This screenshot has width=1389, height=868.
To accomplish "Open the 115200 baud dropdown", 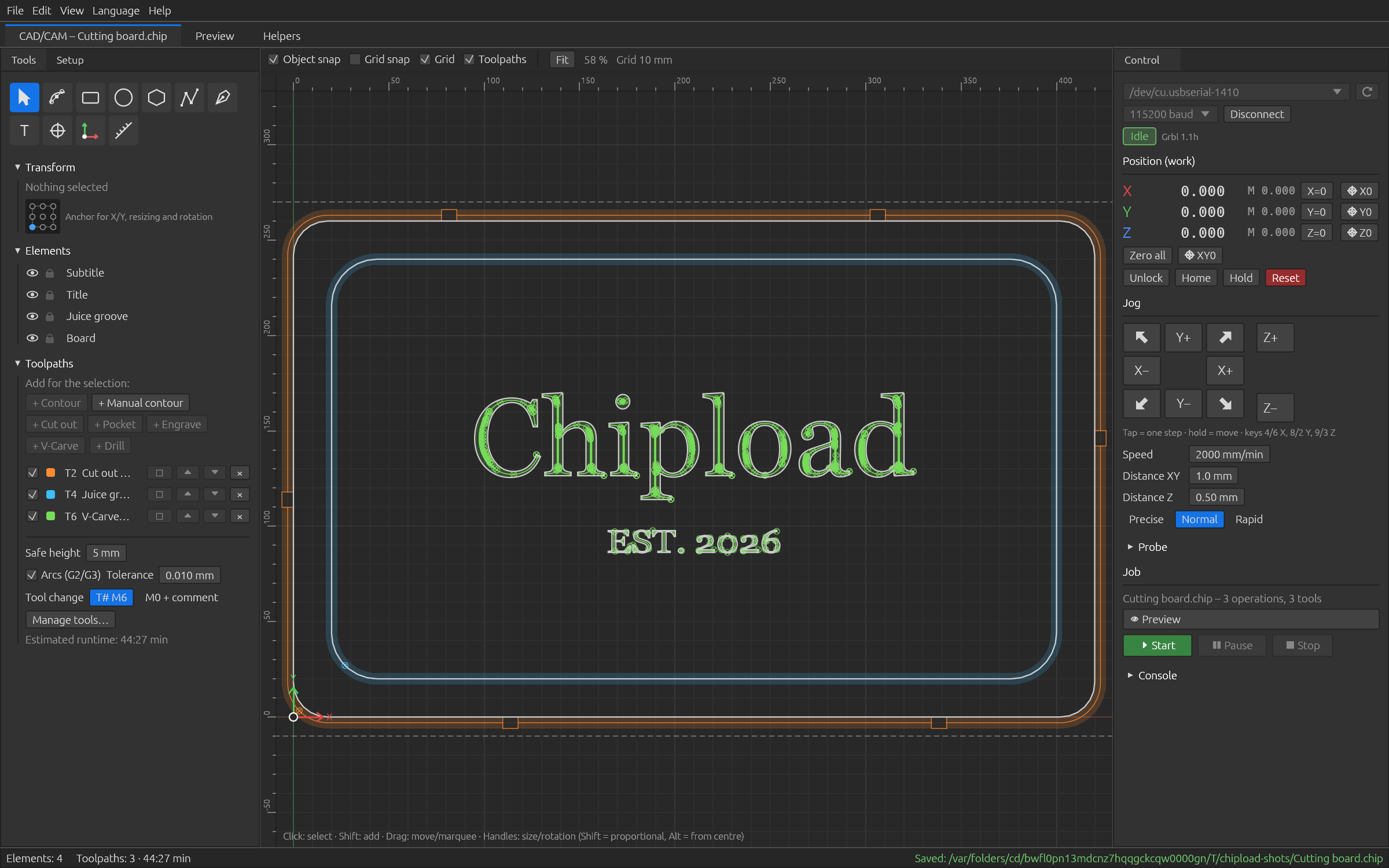I will [x=1170, y=115].
